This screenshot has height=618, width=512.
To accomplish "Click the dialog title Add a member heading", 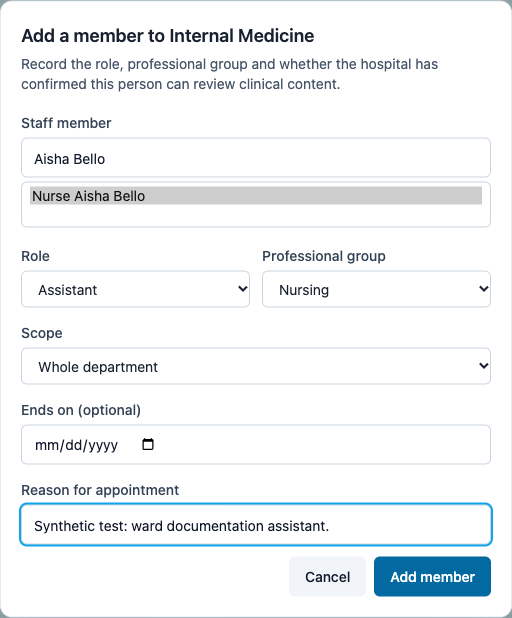I will [168, 35].
